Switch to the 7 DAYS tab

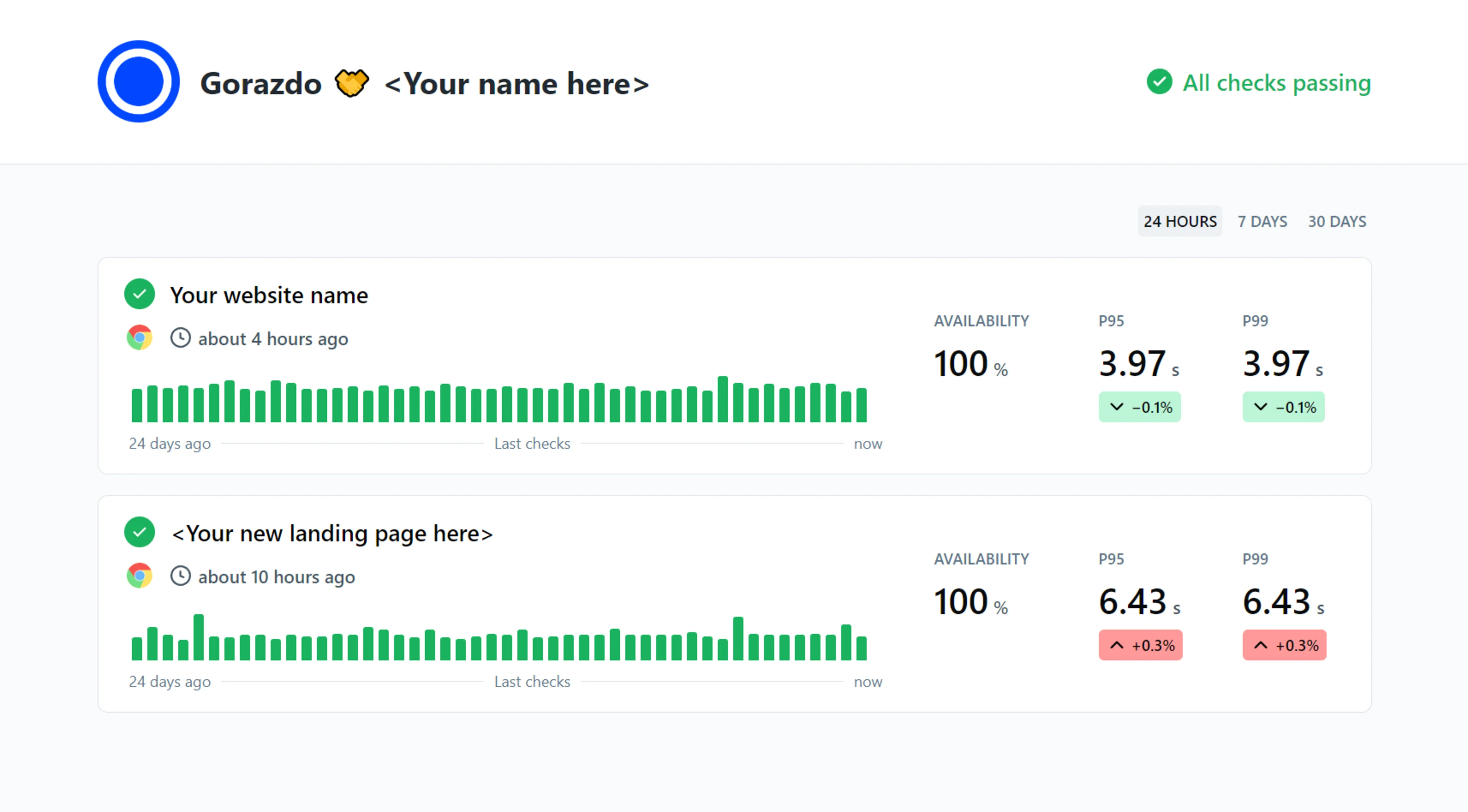[x=1262, y=221]
